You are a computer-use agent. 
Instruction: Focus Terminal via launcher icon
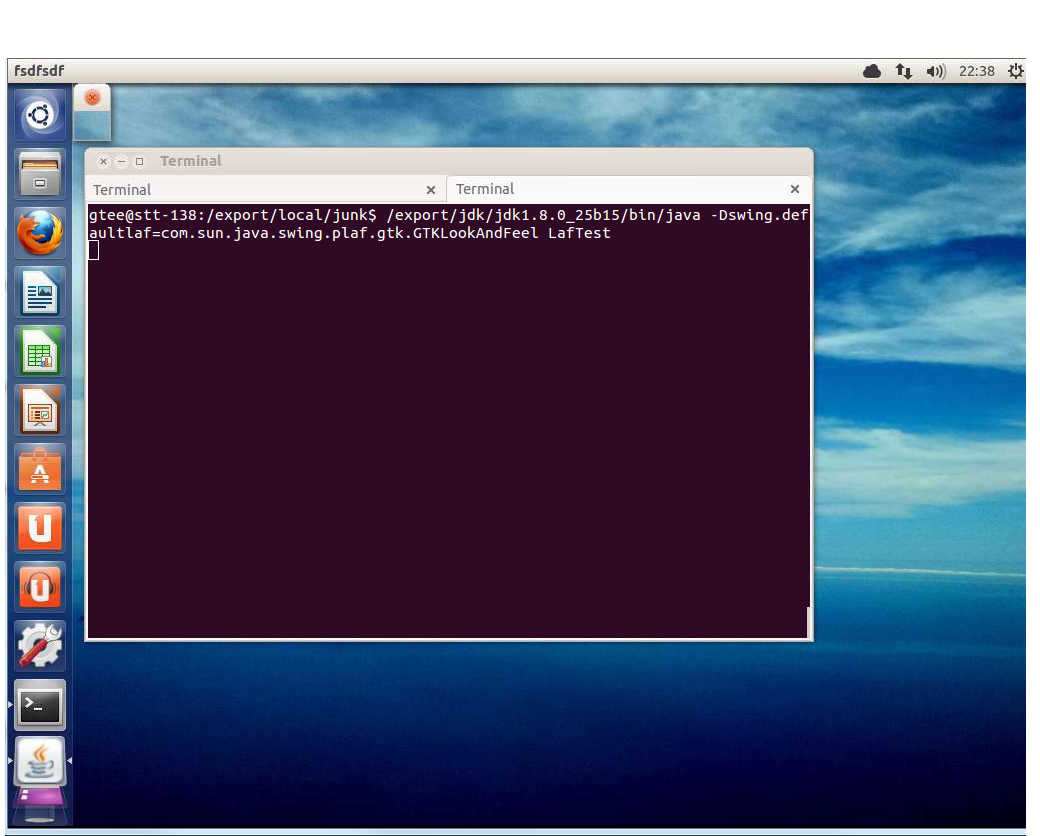40,705
